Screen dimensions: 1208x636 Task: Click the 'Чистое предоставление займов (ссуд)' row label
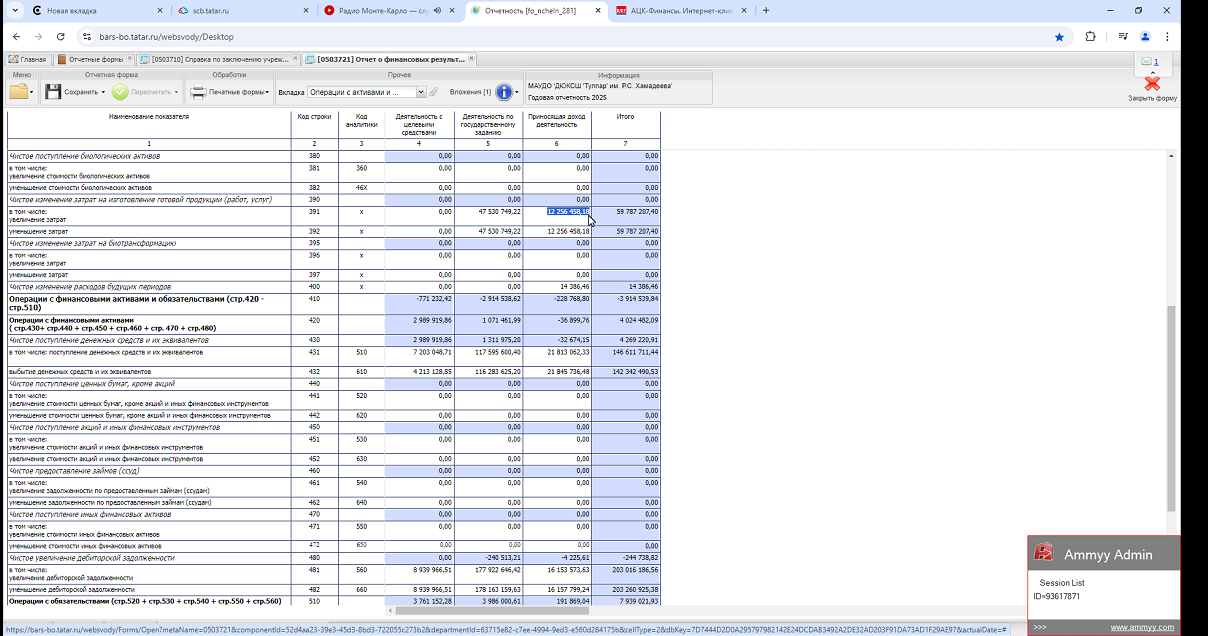click(x=73, y=471)
